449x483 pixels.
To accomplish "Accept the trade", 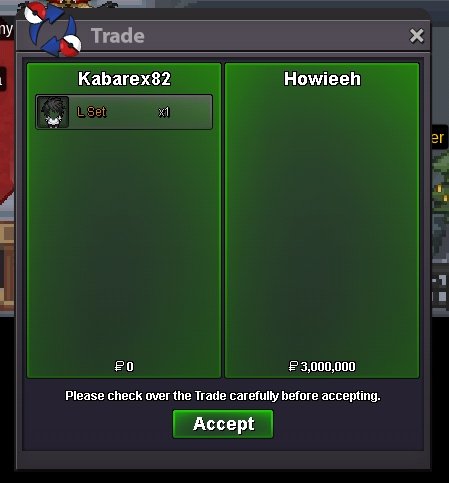I will tap(223, 424).
